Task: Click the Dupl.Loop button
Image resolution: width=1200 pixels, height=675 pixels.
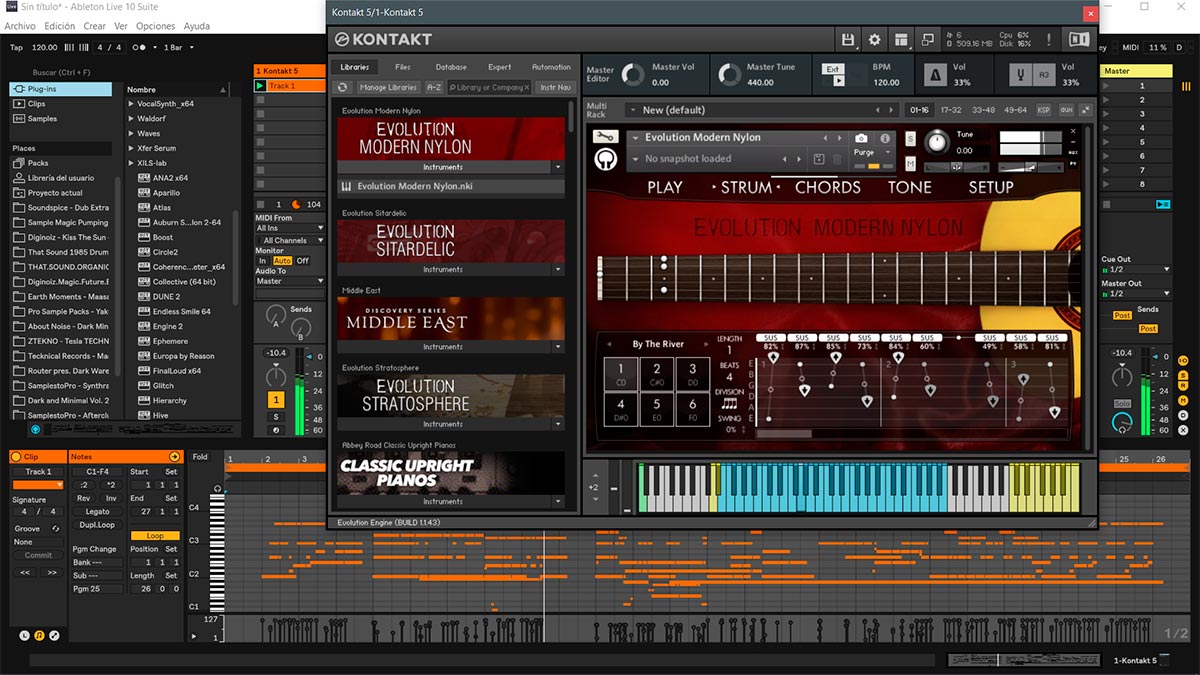Action: pyautogui.click(x=97, y=524)
